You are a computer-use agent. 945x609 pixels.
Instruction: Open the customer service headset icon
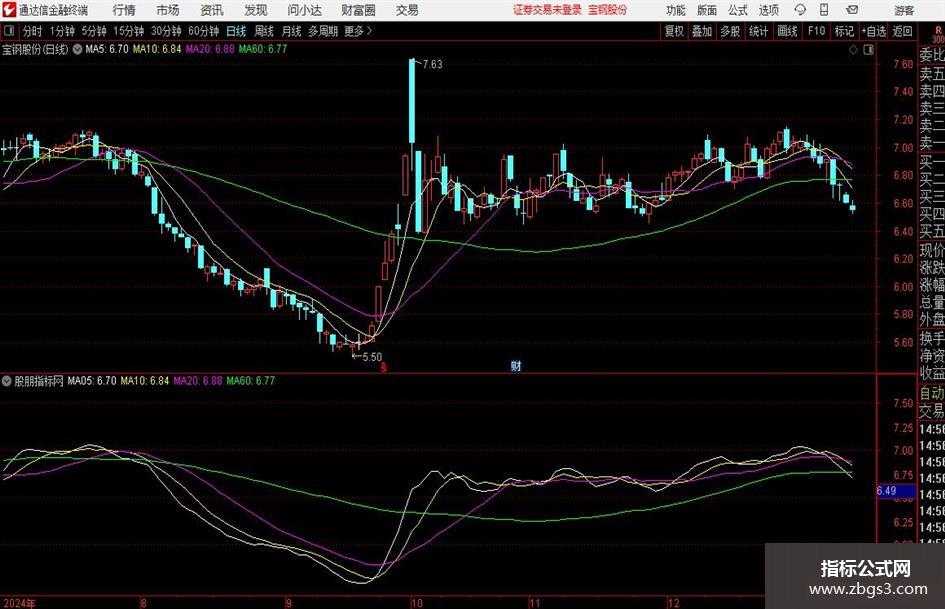click(x=800, y=10)
